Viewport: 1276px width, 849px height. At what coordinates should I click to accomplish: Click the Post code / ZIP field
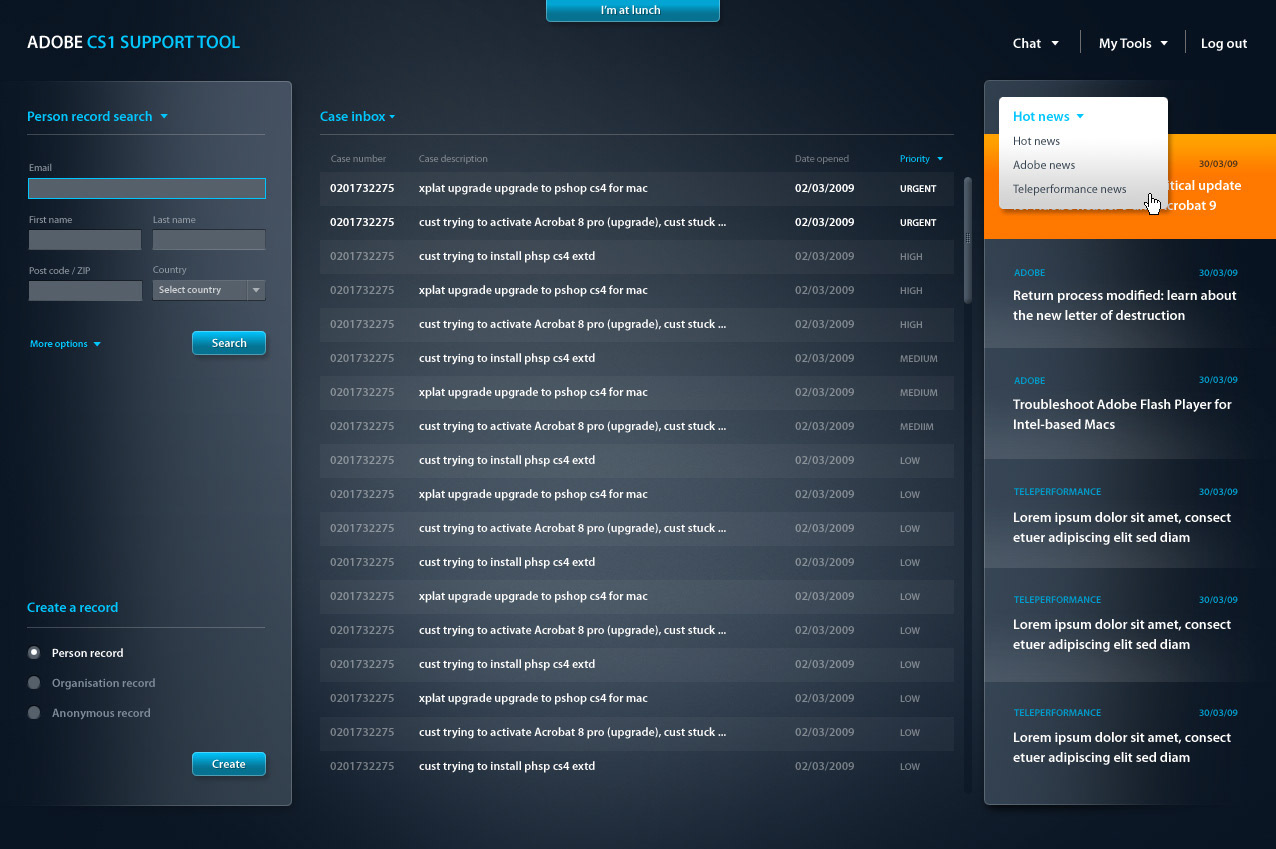pyautogui.click(x=85, y=291)
